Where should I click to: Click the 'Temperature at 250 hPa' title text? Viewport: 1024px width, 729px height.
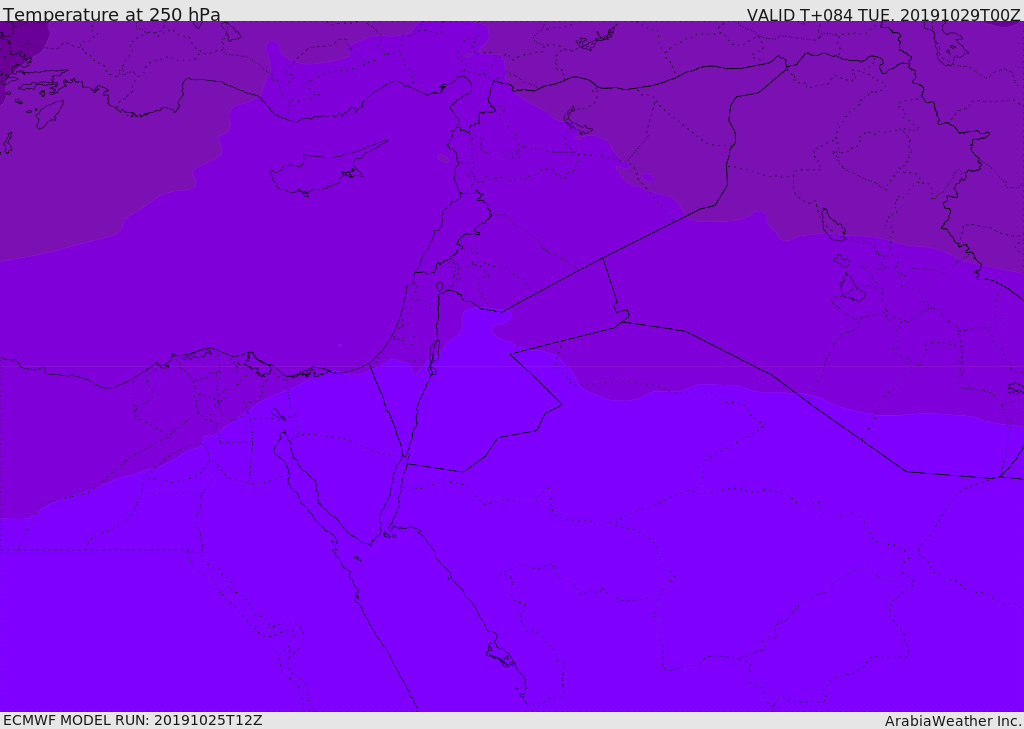pos(112,14)
